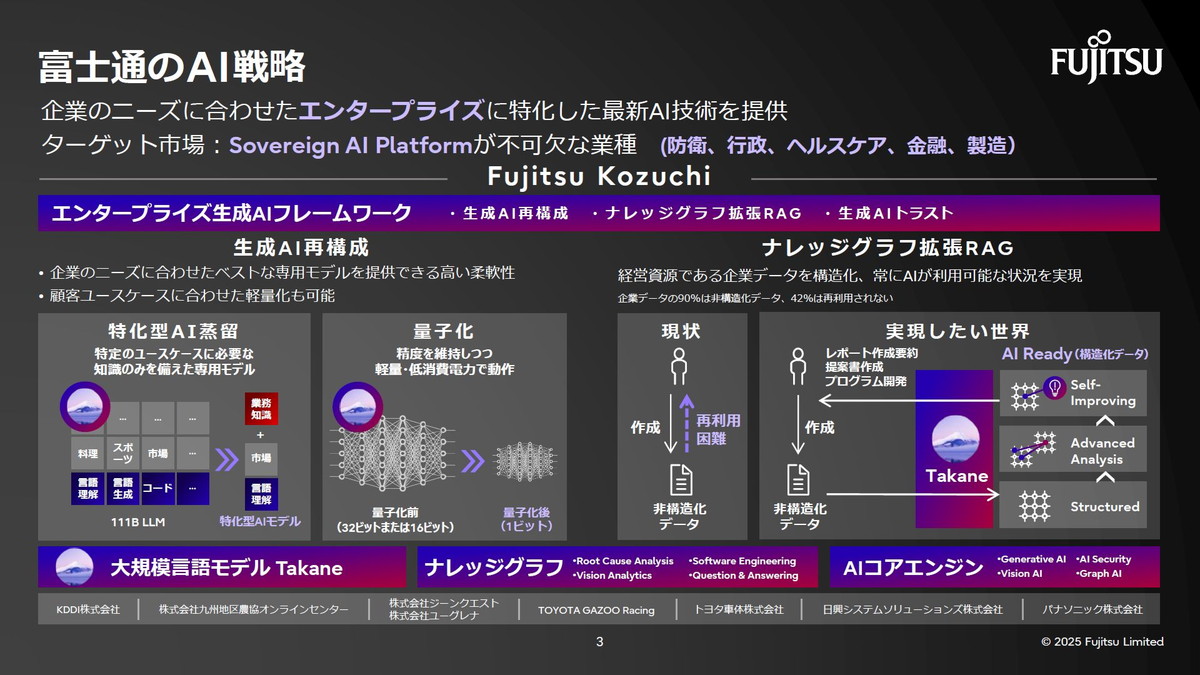Viewport: 1200px width, 675px height.
Task: Click ・生成AIトラスト in the framework banner
Action: pyautogui.click(x=888, y=213)
